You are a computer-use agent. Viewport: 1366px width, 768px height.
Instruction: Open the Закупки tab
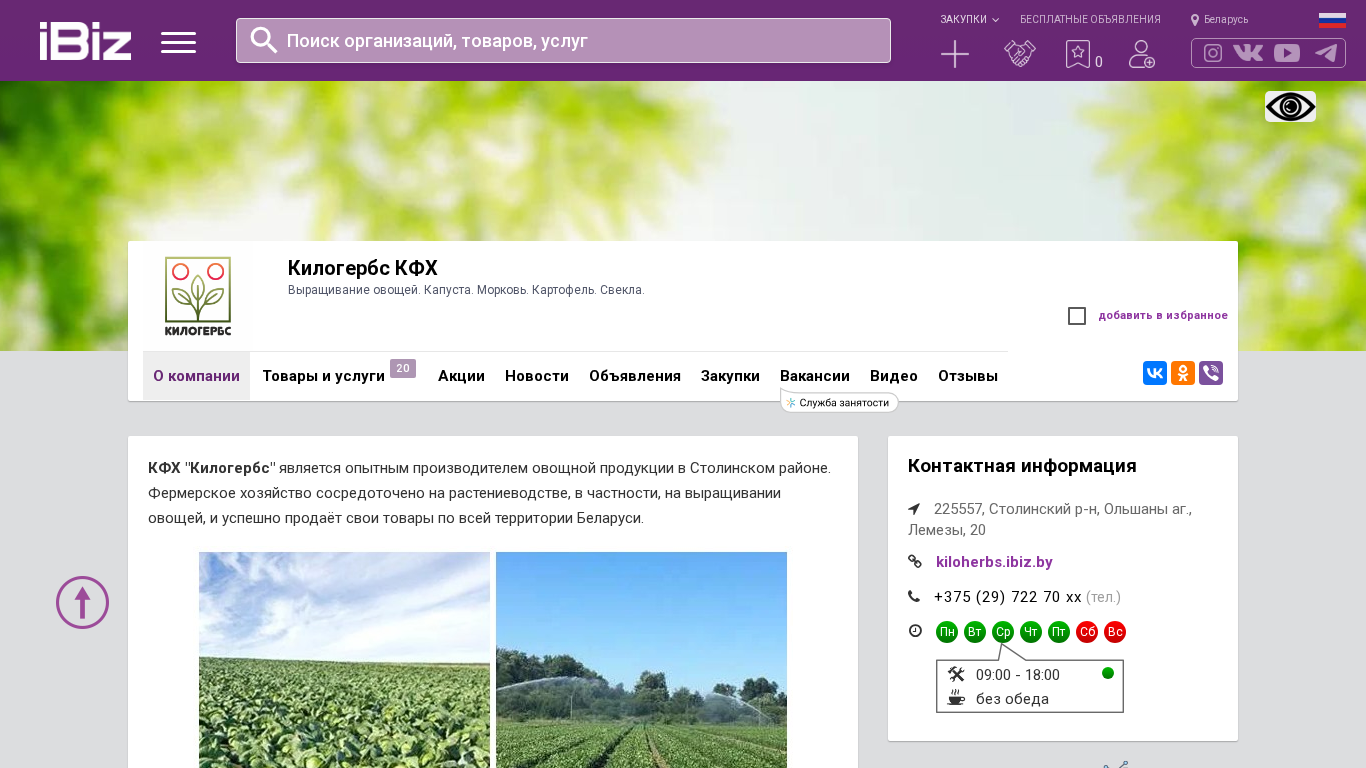point(730,376)
